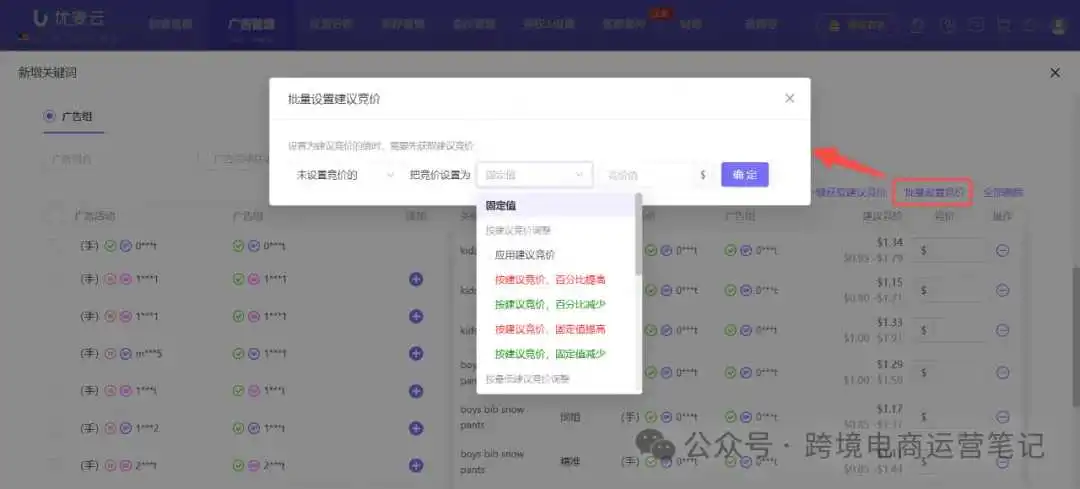Image resolution: width=1080 pixels, height=489 pixels.
Task: Choose 固定值 option in dropdown list
Action: tap(555, 205)
